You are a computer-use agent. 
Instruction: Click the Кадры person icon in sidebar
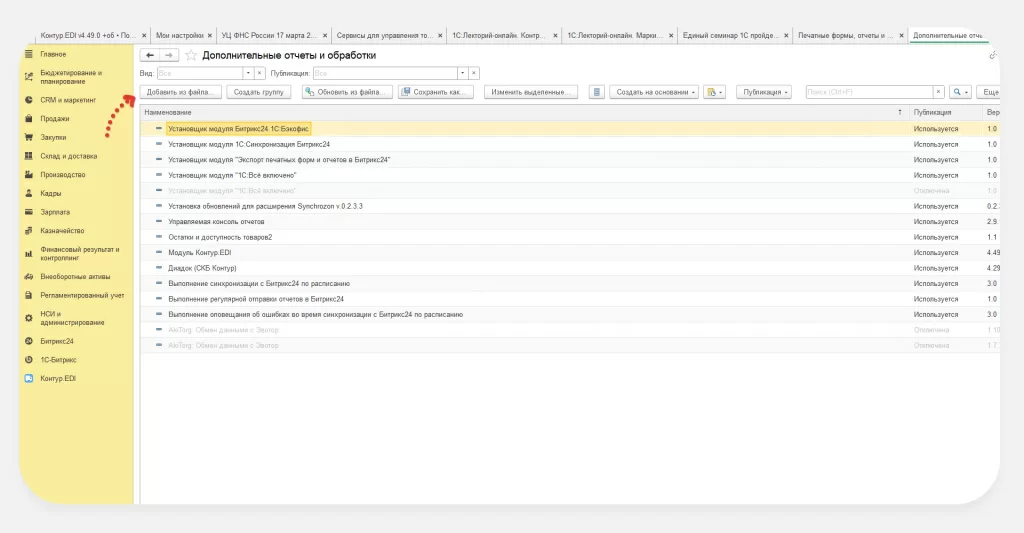(x=29, y=193)
